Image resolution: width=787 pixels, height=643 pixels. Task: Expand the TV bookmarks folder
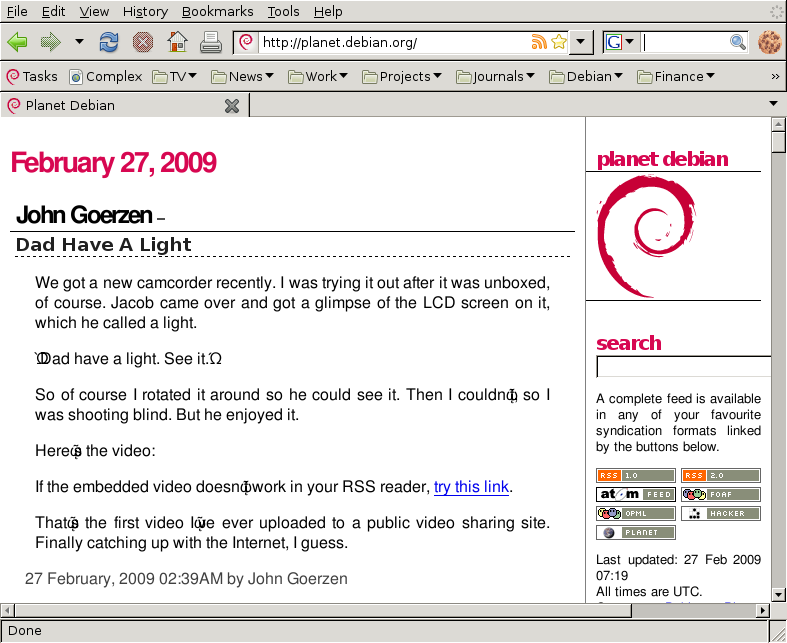tap(175, 76)
